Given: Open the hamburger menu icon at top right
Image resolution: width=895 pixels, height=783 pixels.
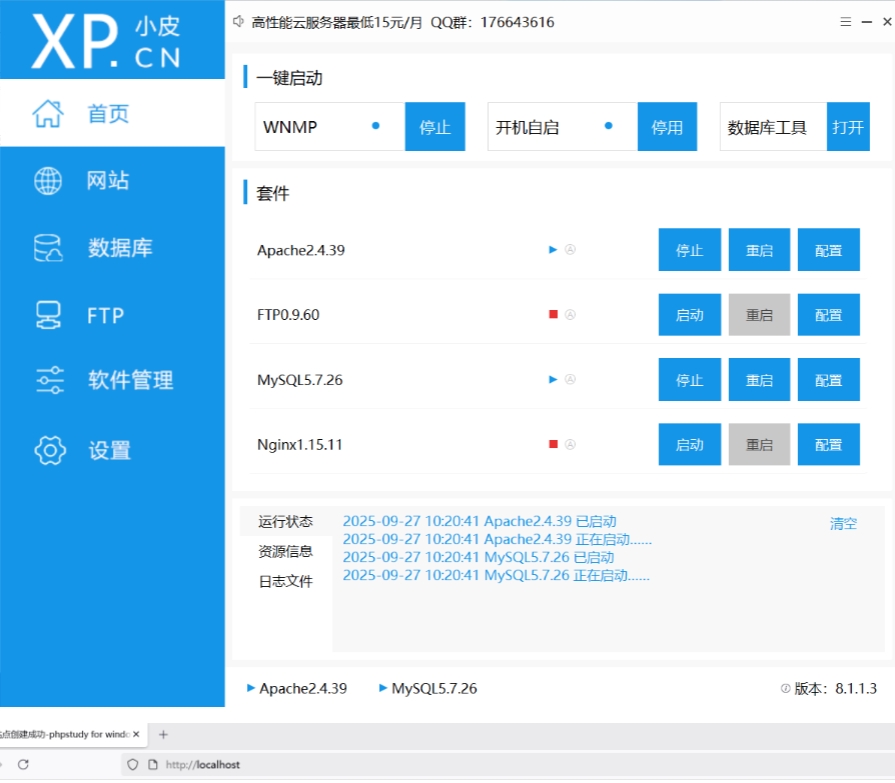Looking at the screenshot, I should pyautogui.click(x=845, y=22).
